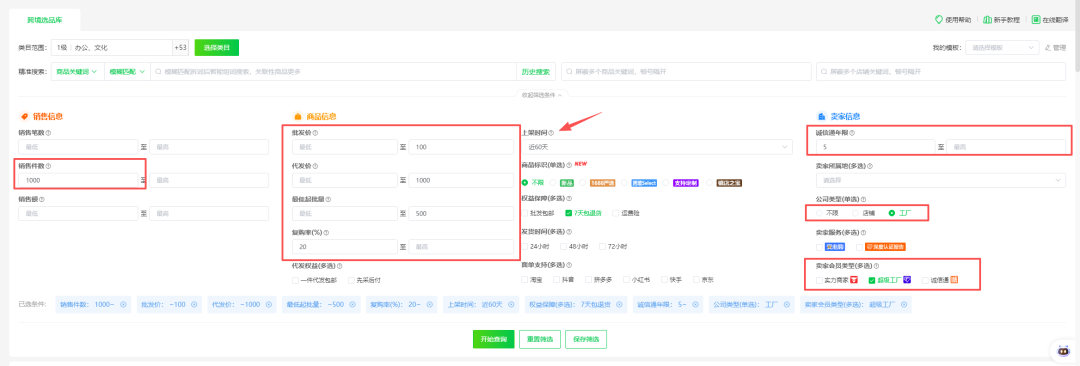Click the 销售件数 minimum field with 1000
Screen dimensions: 1080x366
coord(79,180)
